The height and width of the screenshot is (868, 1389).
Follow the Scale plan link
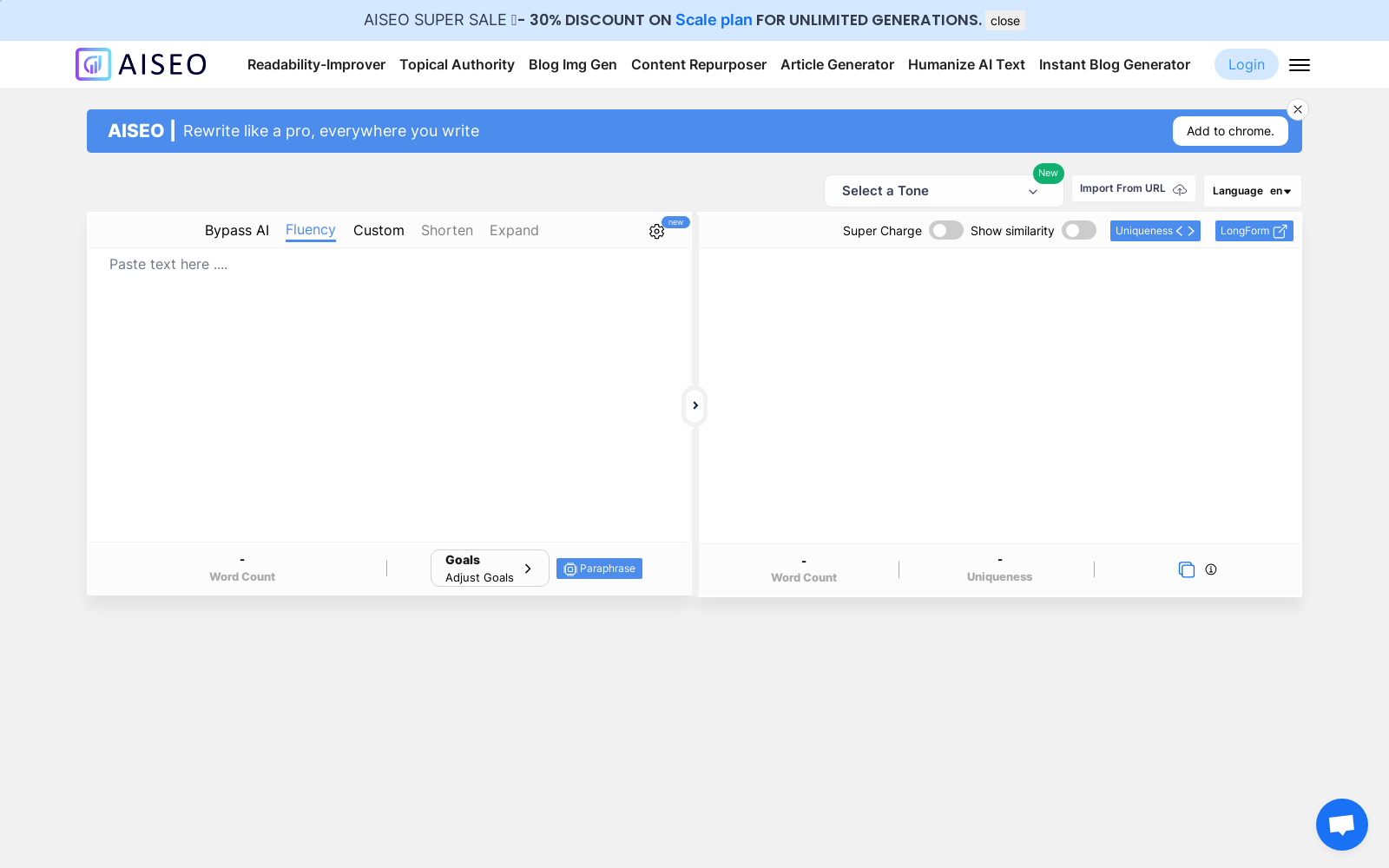pos(714,20)
